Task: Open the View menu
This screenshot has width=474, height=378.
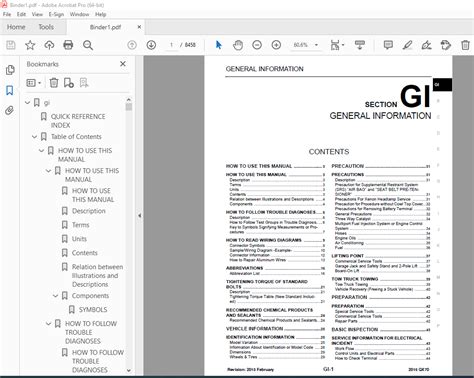Action: click(x=37, y=14)
